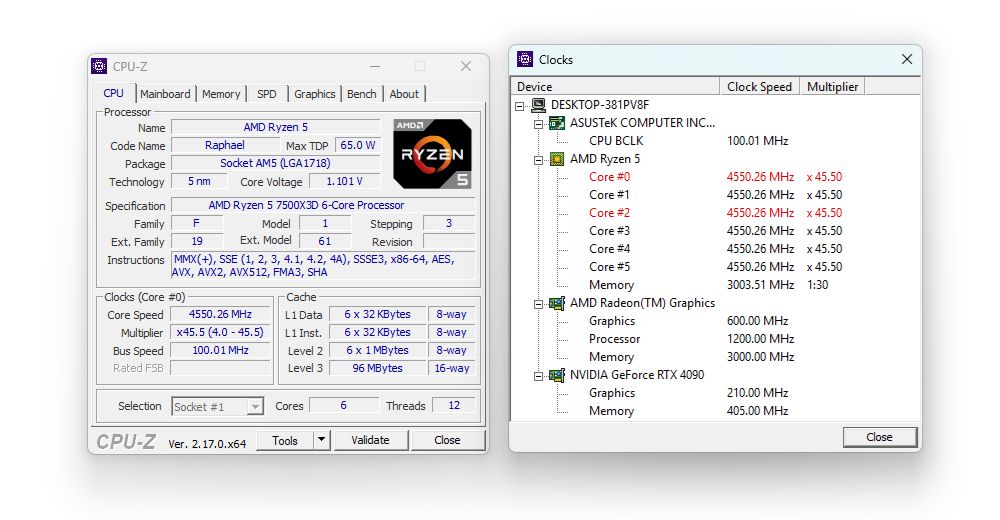This screenshot has height=520, width=1000.
Task: Select Memory row under AMD Ryzen 5
Action: pyautogui.click(x=611, y=285)
